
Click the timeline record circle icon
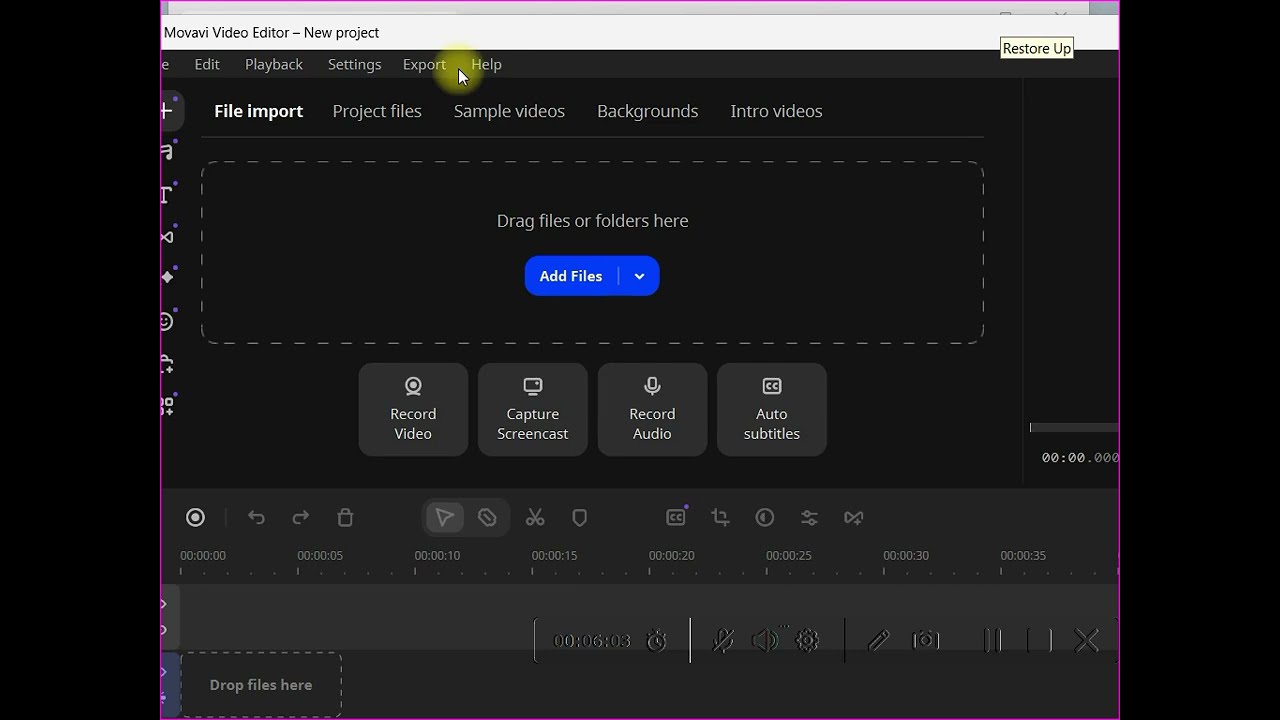[196, 517]
